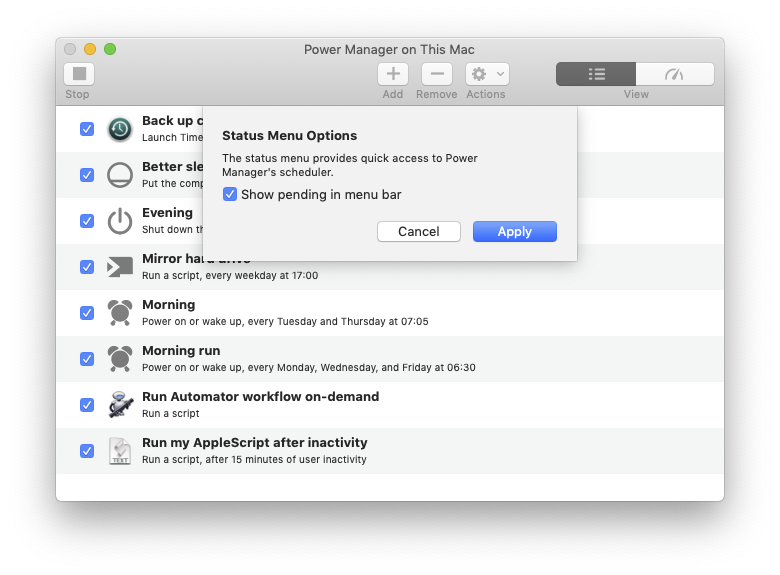Click the Time Machine backup icon

120,129
